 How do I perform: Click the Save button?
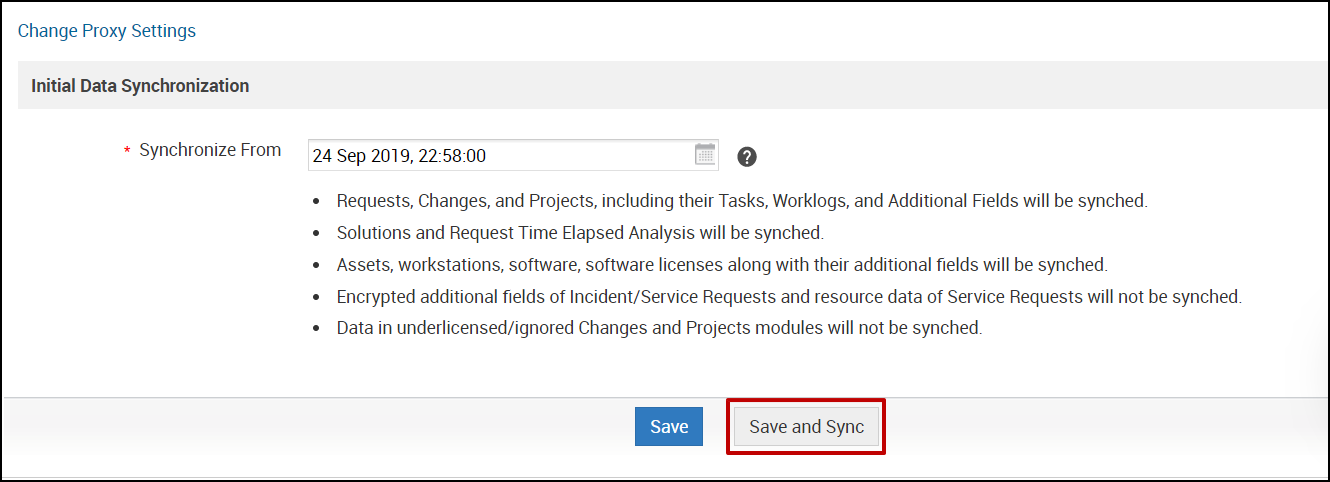click(x=669, y=427)
